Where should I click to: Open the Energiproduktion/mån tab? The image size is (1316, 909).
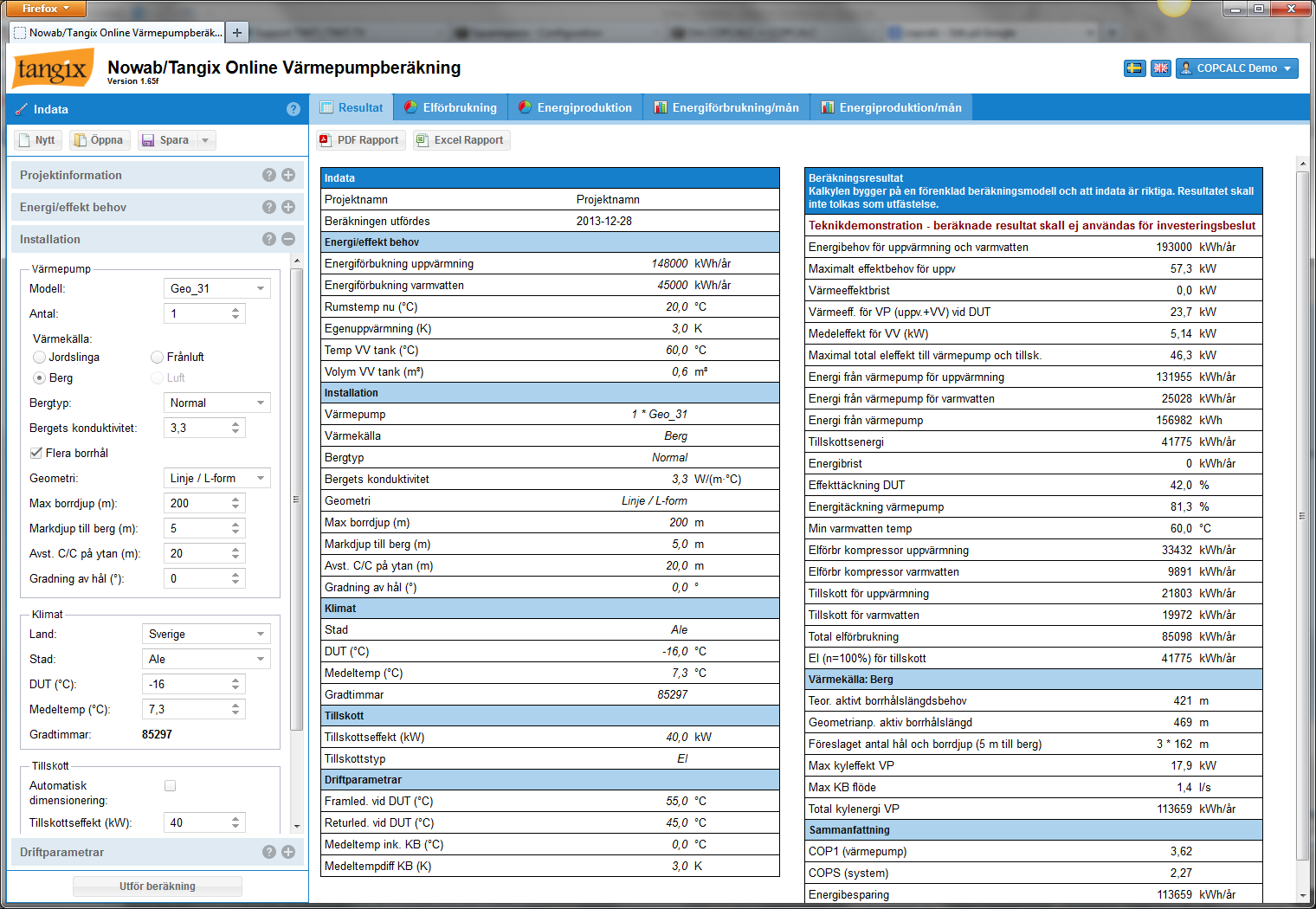coord(892,107)
